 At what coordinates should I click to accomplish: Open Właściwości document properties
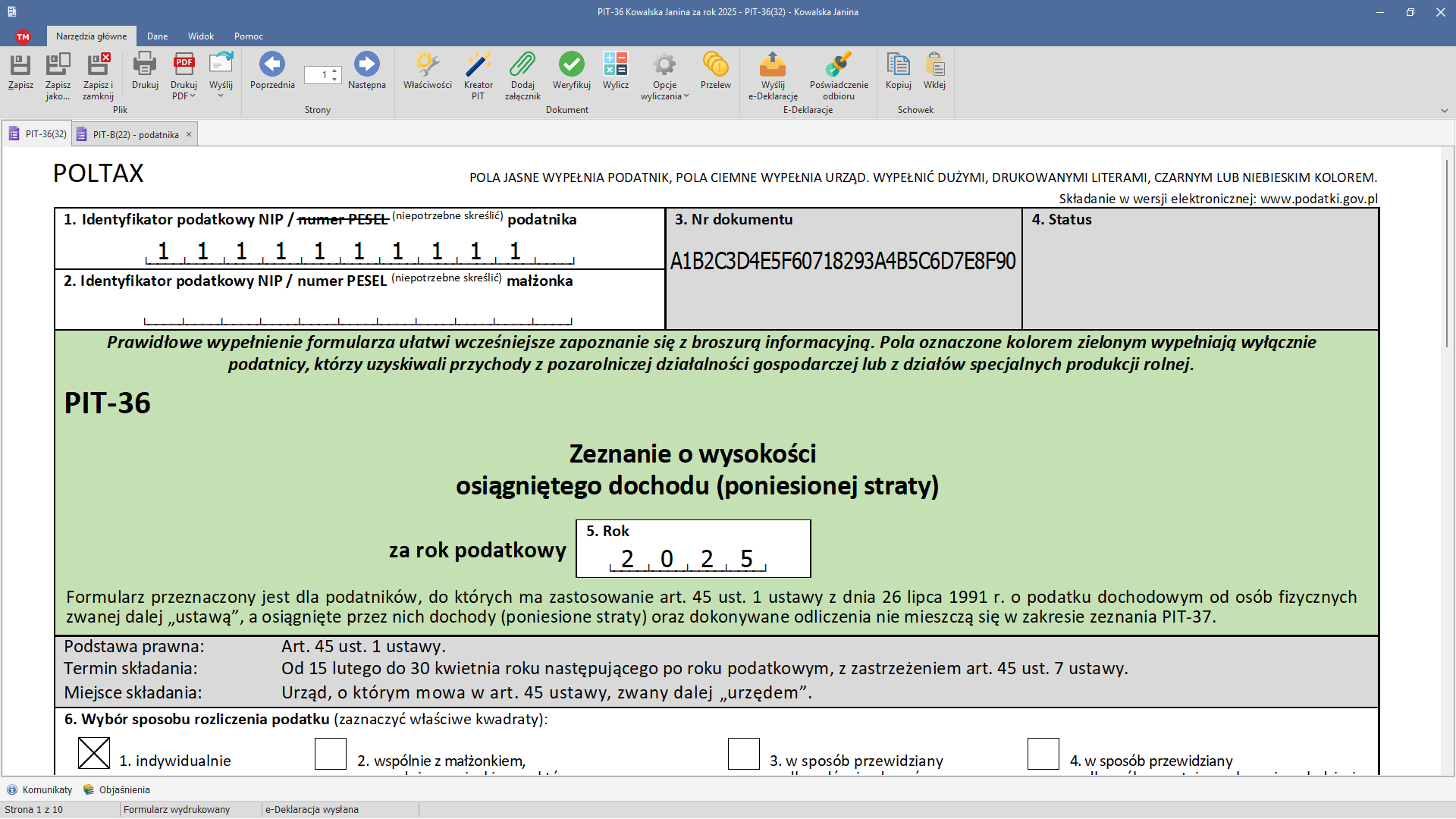click(427, 72)
